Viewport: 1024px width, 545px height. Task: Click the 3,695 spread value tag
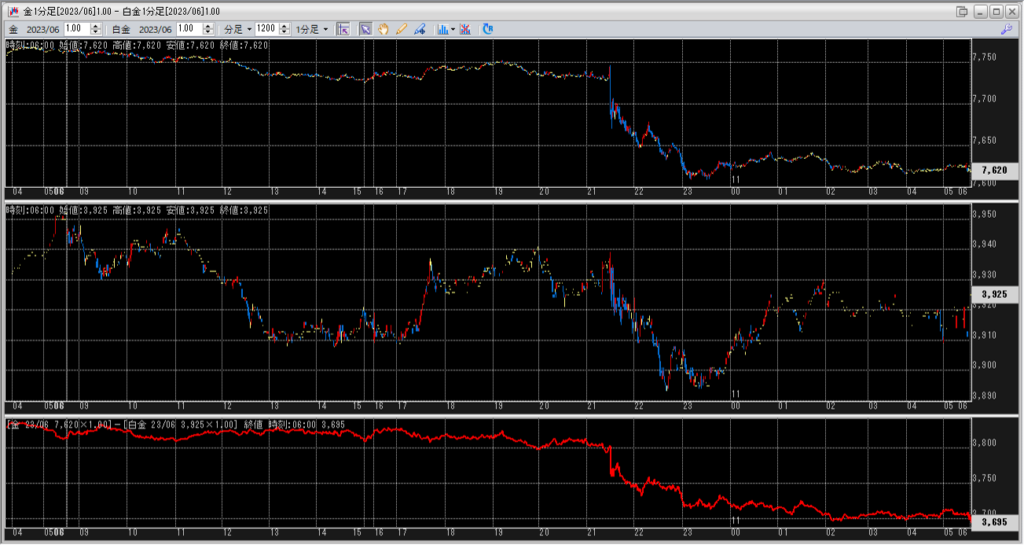tap(994, 521)
